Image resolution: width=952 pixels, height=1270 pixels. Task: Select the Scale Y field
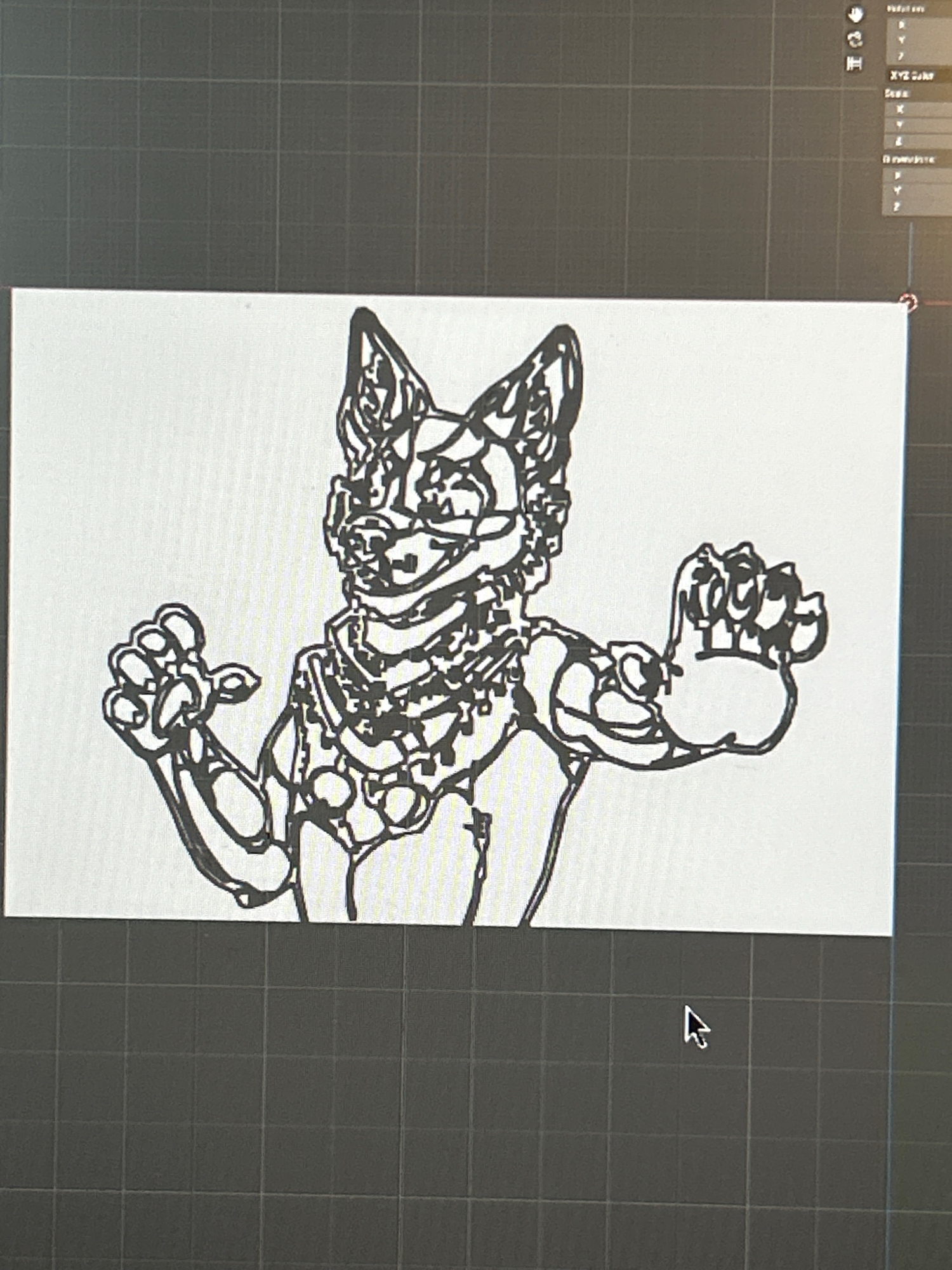(x=920, y=125)
